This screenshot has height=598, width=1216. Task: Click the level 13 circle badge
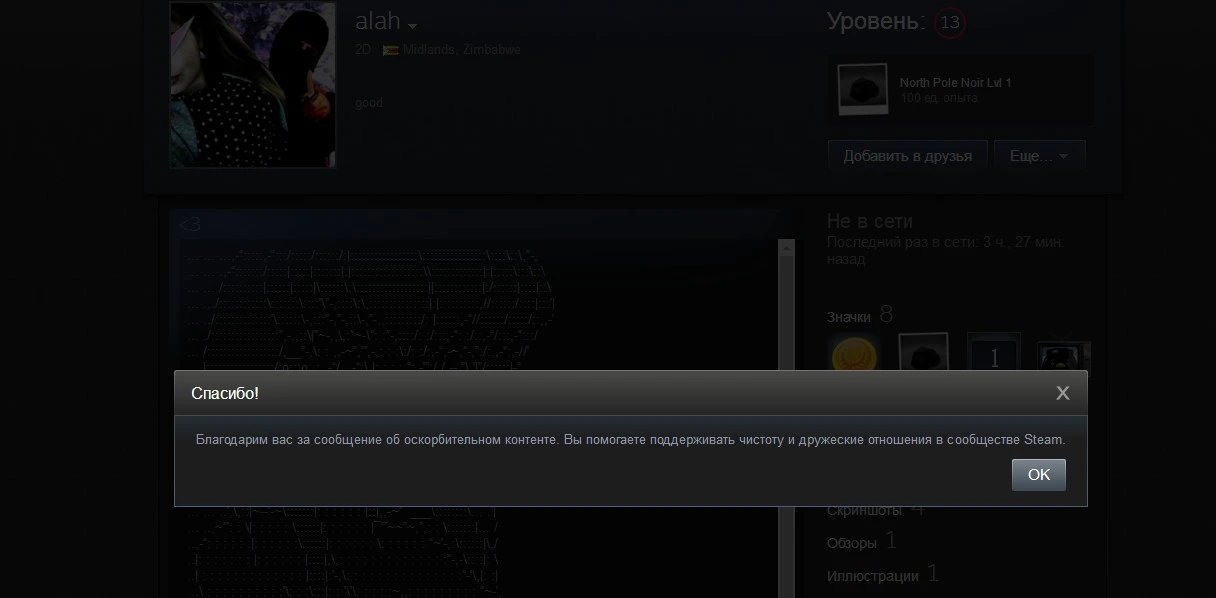pyautogui.click(x=950, y=22)
